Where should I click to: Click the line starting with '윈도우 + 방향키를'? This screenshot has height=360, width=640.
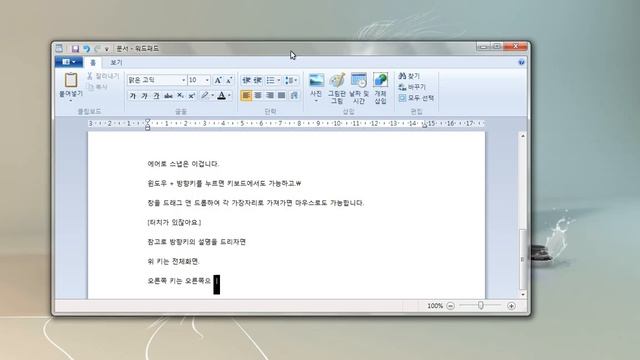[224, 184]
